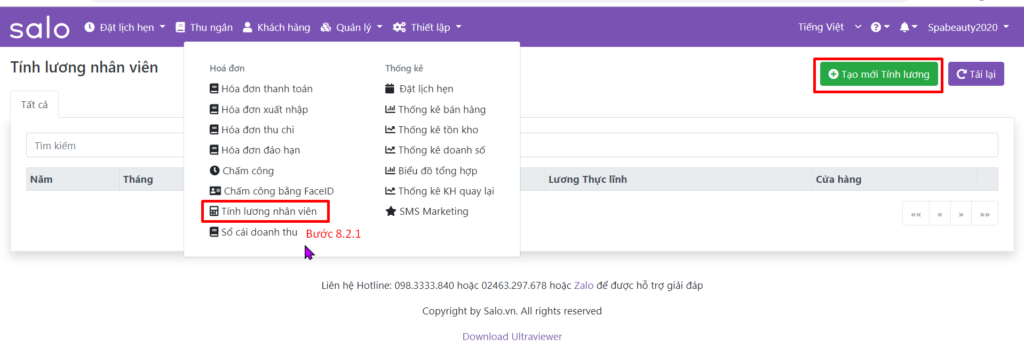Open the Tiếng Việt language selector

[x=829, y=27]
